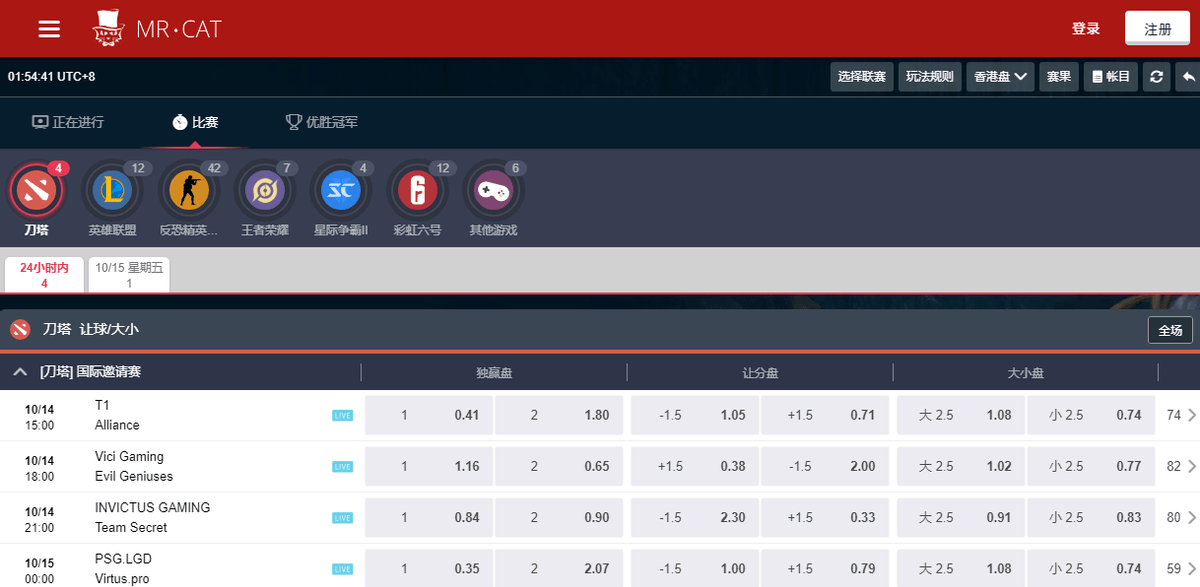Expand more markets for INVICTUS GAMING match (80)
The image size is (1200, 587).
tap(1181, 517)
